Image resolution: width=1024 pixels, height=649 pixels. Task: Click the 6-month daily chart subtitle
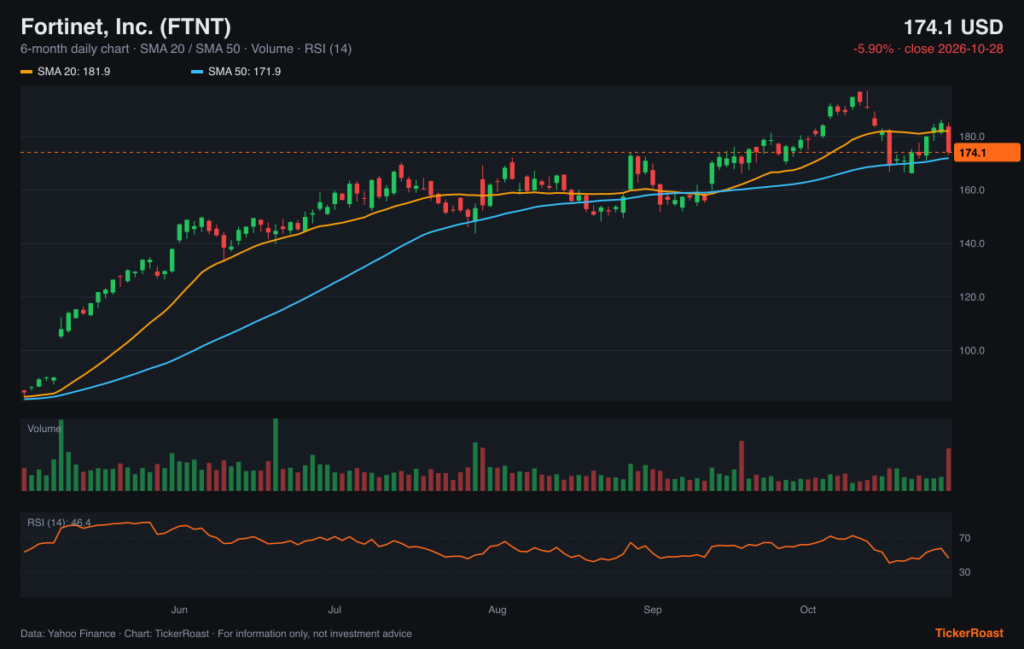pyautogui.click(x=186, y=49)
